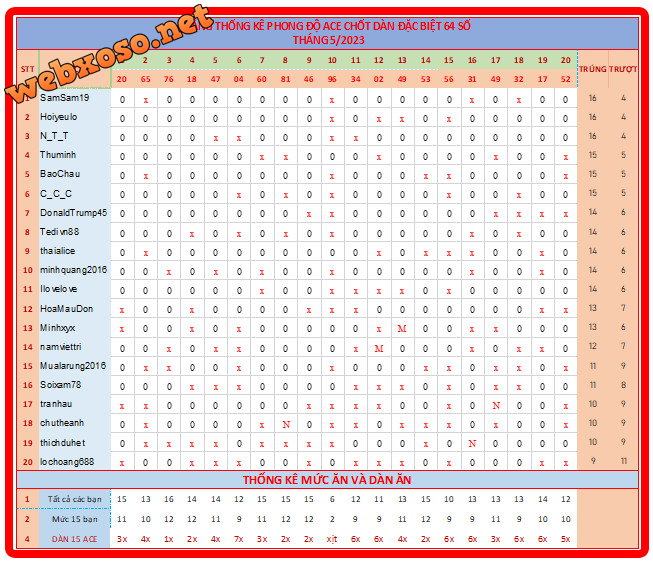Image resolution: width=653 pixels, height=561 pixels.
Task: Click the result number 76 in header
Action: [169, 79]
